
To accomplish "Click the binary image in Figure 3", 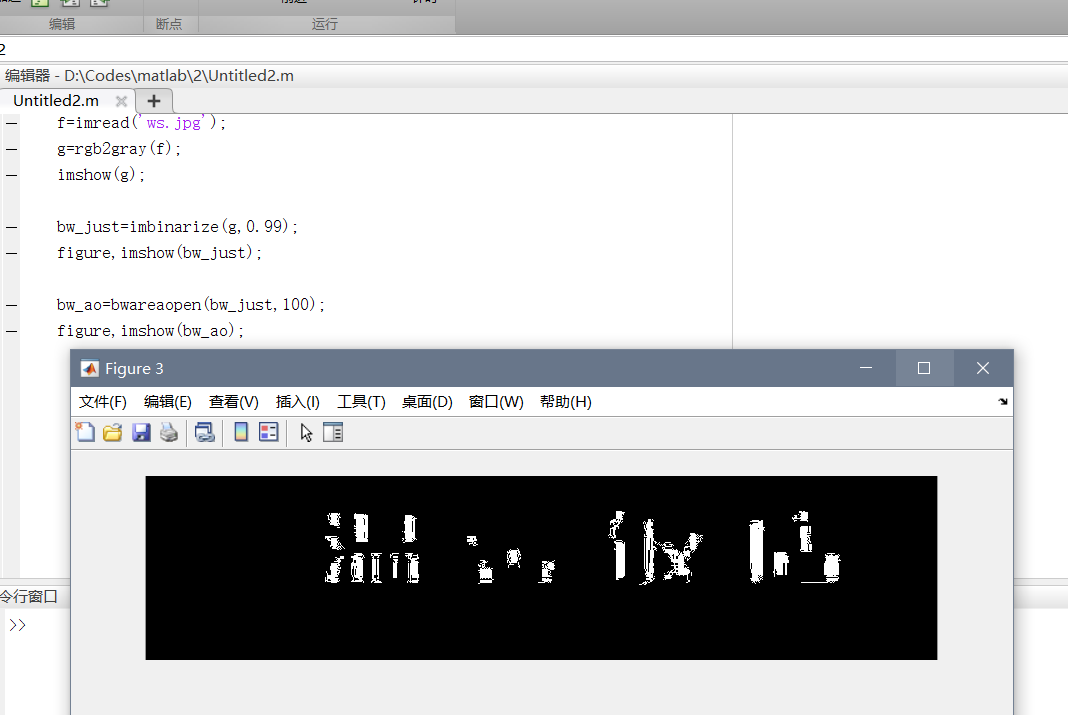I will coord(541,568).
